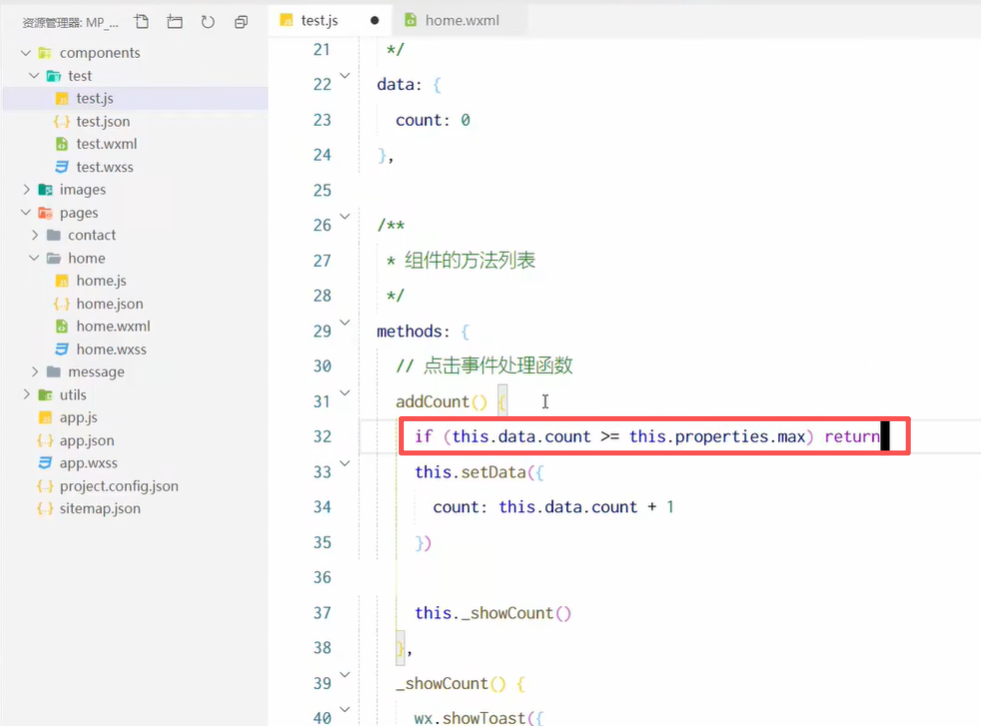Click 'methods:' text on line 29
The height and width of the screenshot is (726, 981).
point(413,331)
